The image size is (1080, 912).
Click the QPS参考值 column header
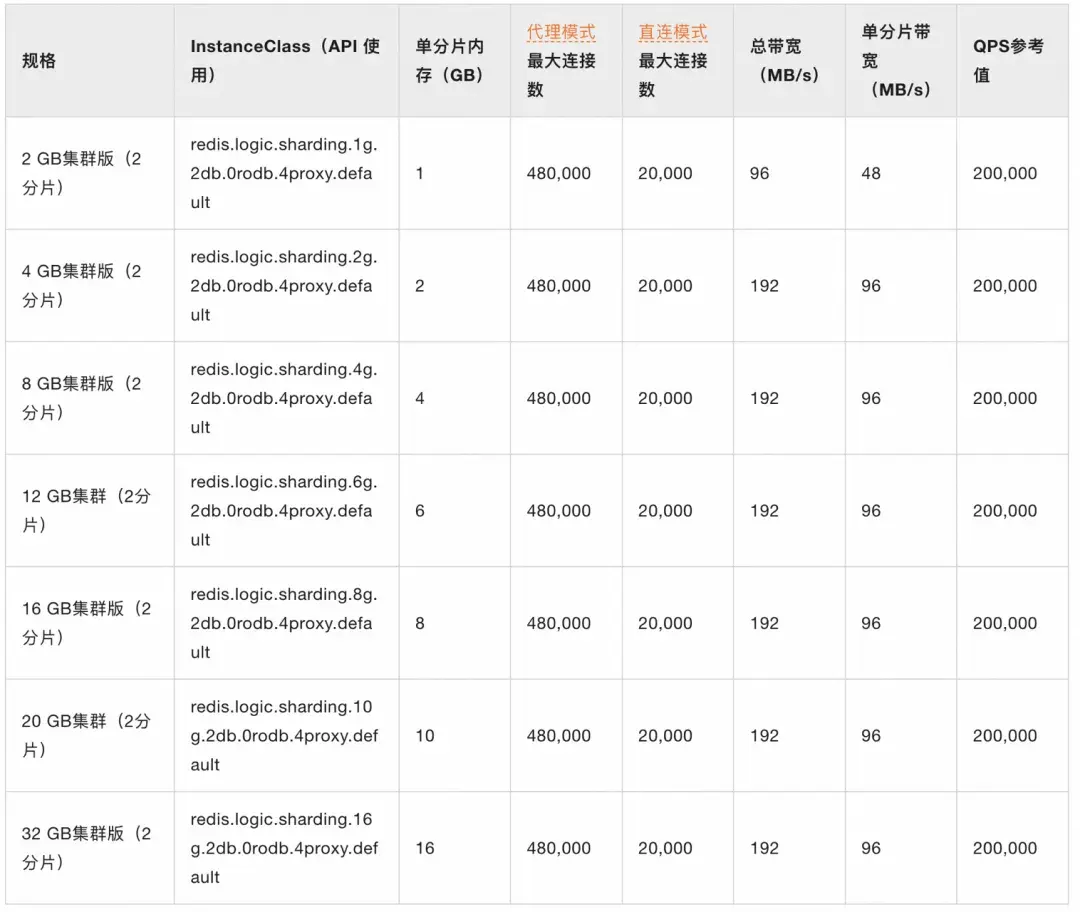click(1008, 61)
